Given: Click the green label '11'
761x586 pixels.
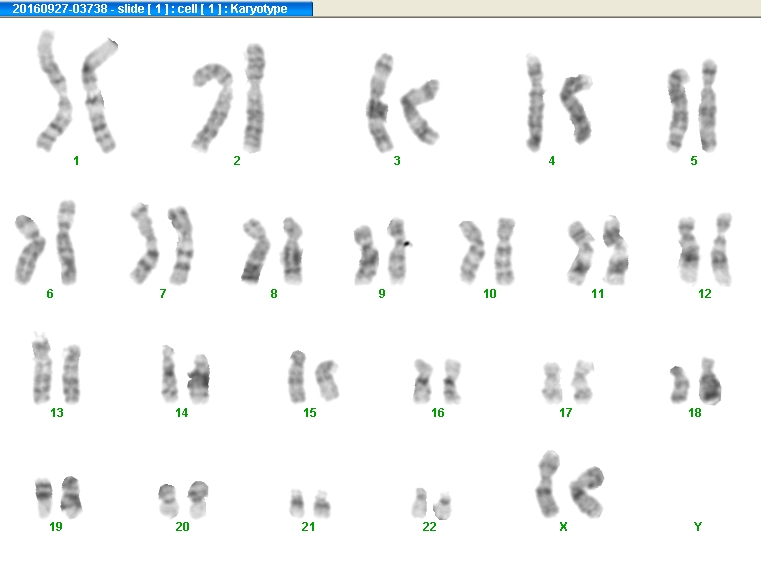Looking at the screenshot, I should (x=598, y=294).
